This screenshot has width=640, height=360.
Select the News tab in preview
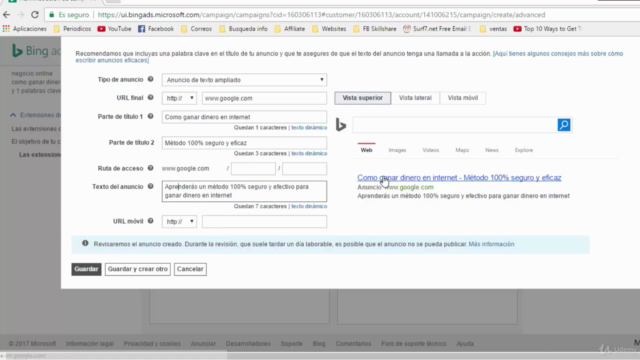492,150
